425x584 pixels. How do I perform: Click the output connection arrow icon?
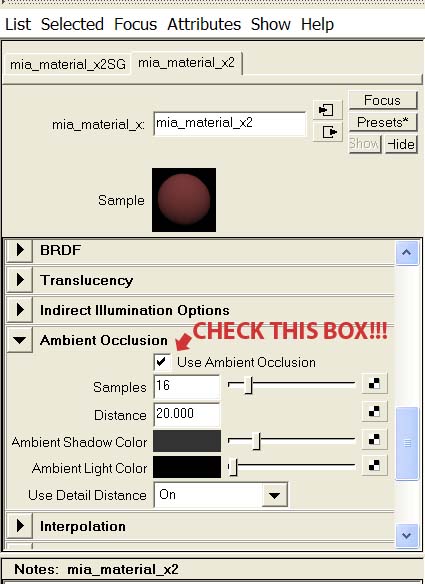coord(328,132)
